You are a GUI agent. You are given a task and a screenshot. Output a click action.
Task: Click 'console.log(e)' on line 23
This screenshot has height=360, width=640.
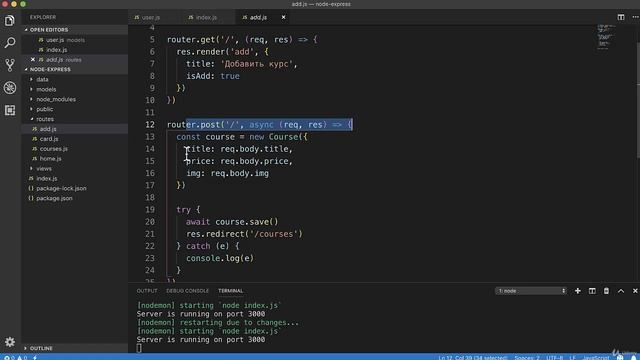pyautogui.click(x=220, y=258)
